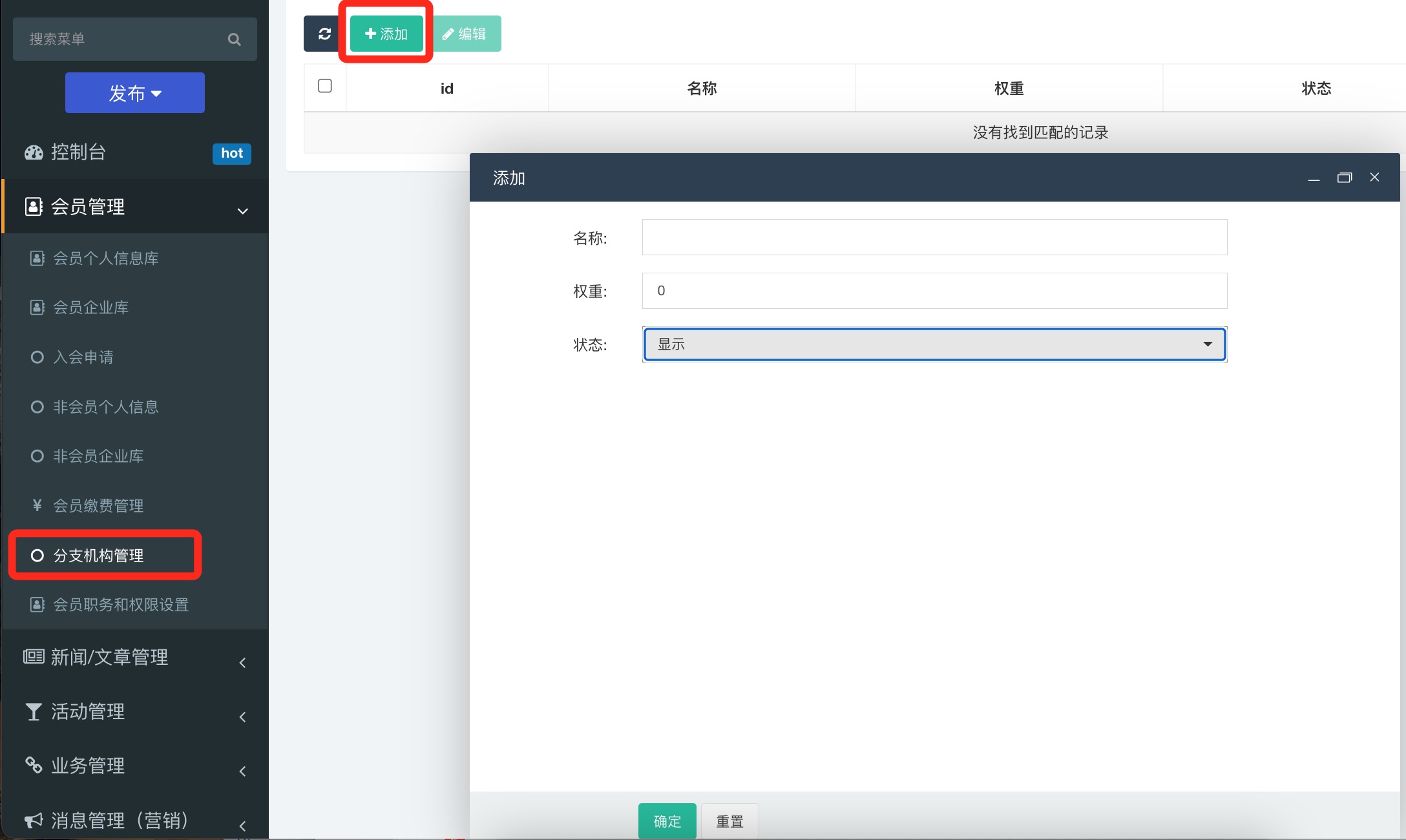This screenshot has width=1406, height=840.
Task: Click the 权重 input field
Action: 934,291
